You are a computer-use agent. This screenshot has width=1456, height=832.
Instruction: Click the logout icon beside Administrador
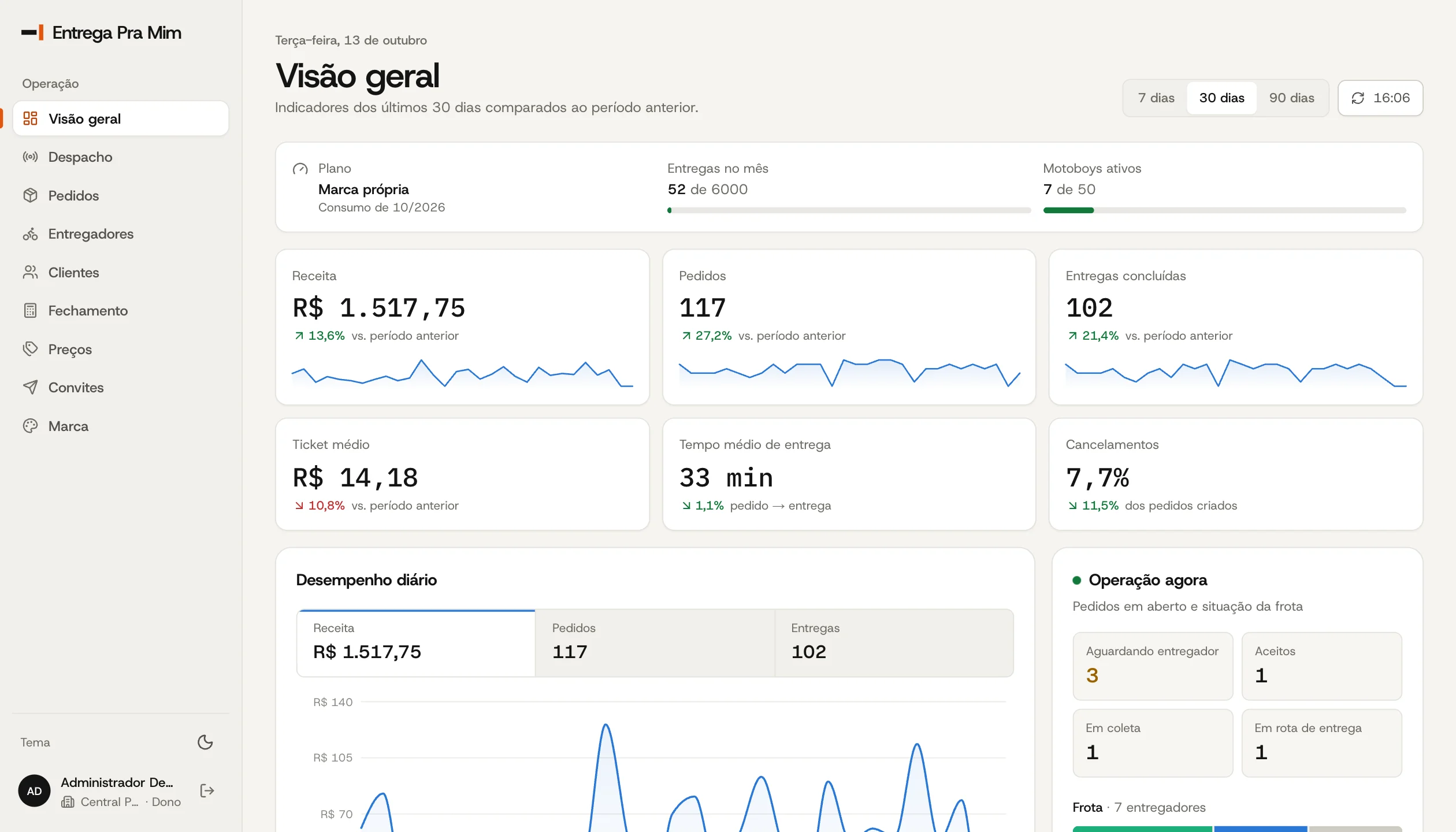click(x=207, y=791)
